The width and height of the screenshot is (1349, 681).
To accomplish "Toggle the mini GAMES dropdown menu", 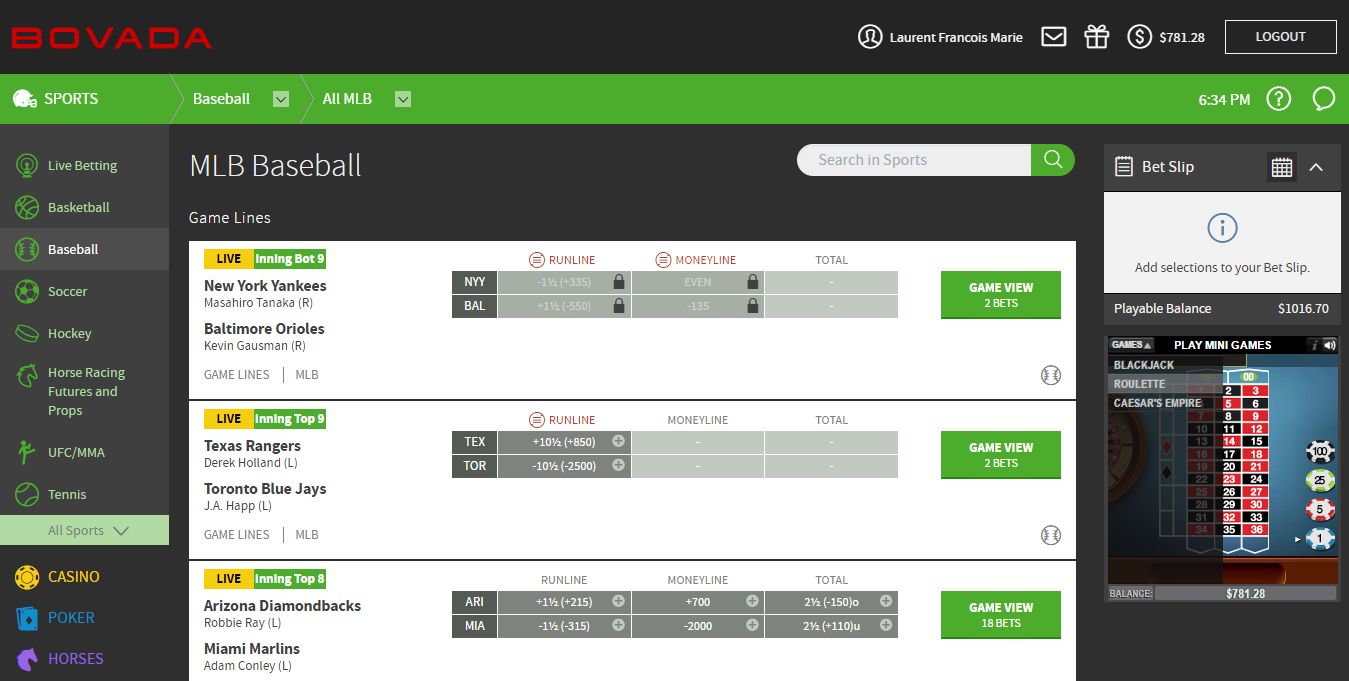I will point(1131,345).
